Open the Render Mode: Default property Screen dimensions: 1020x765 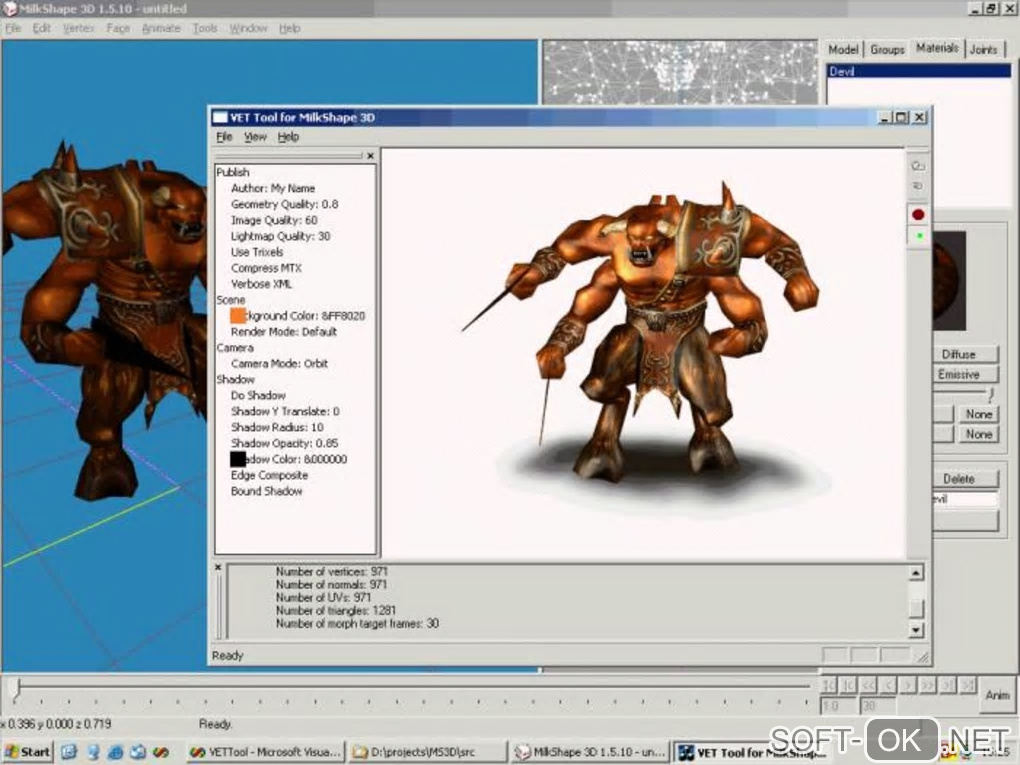284,332
